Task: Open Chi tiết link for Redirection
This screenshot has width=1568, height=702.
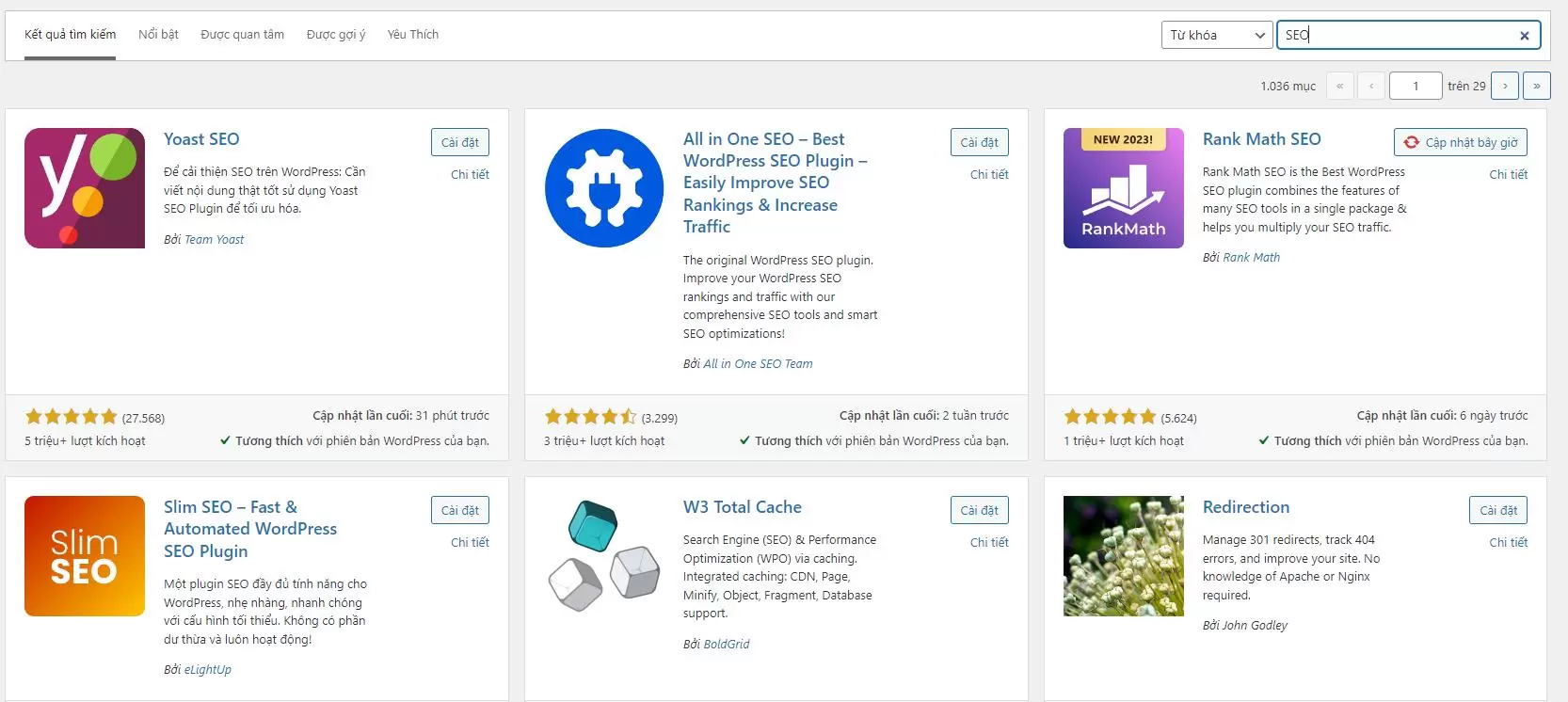Action: [x=1509, y=542]
